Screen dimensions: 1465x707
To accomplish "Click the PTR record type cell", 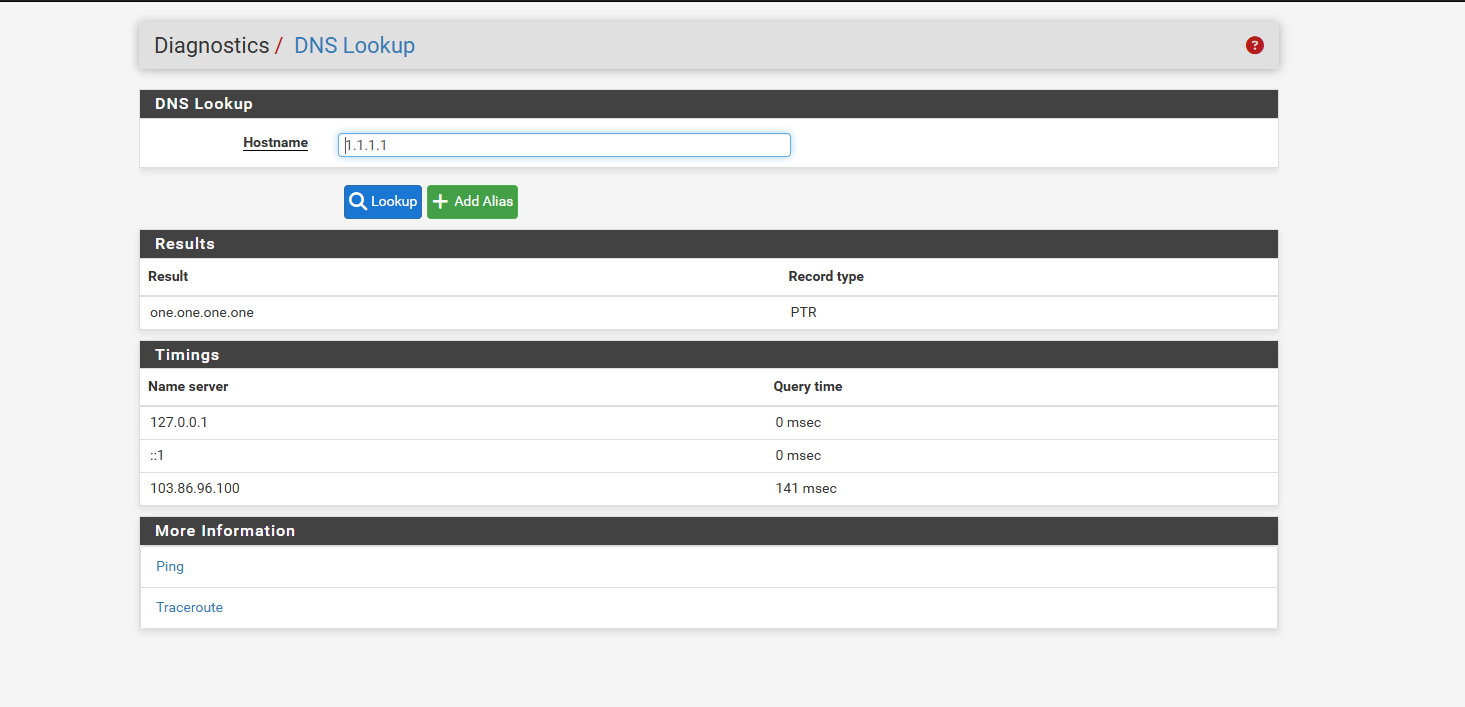I will click(x=803, y=312).
